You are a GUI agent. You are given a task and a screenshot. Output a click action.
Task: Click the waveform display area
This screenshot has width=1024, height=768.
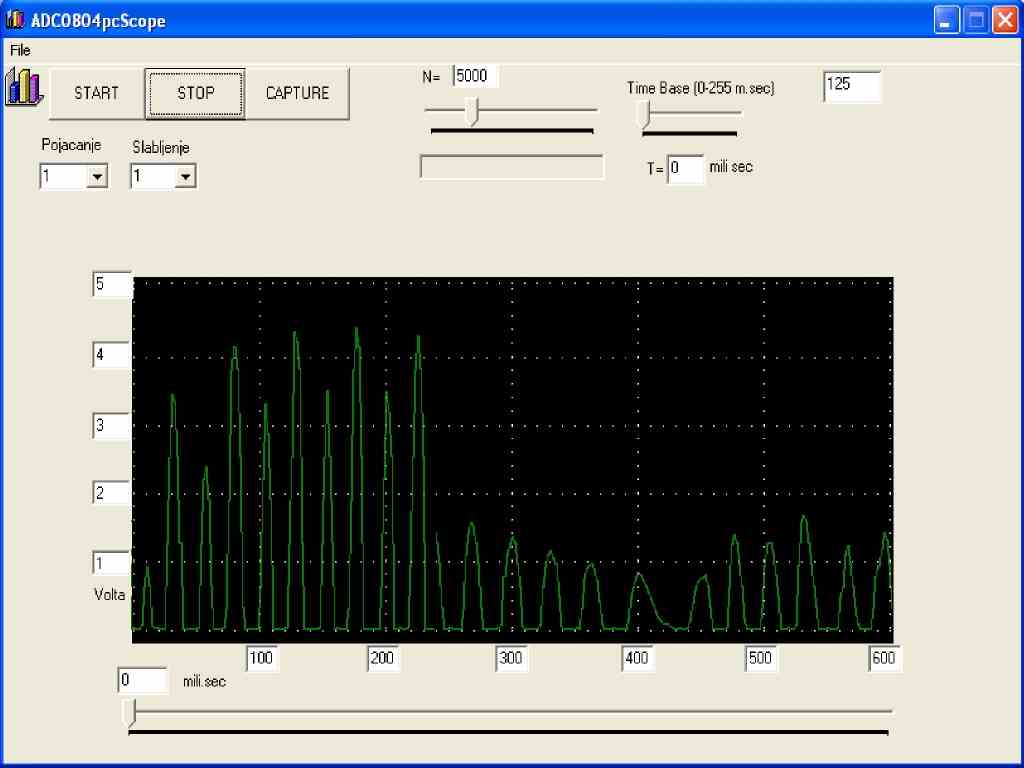[513, 460]
